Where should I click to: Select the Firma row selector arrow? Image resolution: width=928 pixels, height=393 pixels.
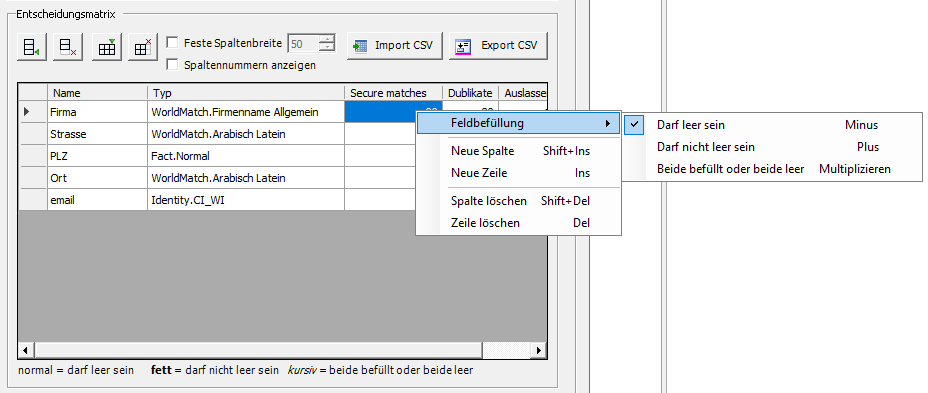tap(26, 111)
